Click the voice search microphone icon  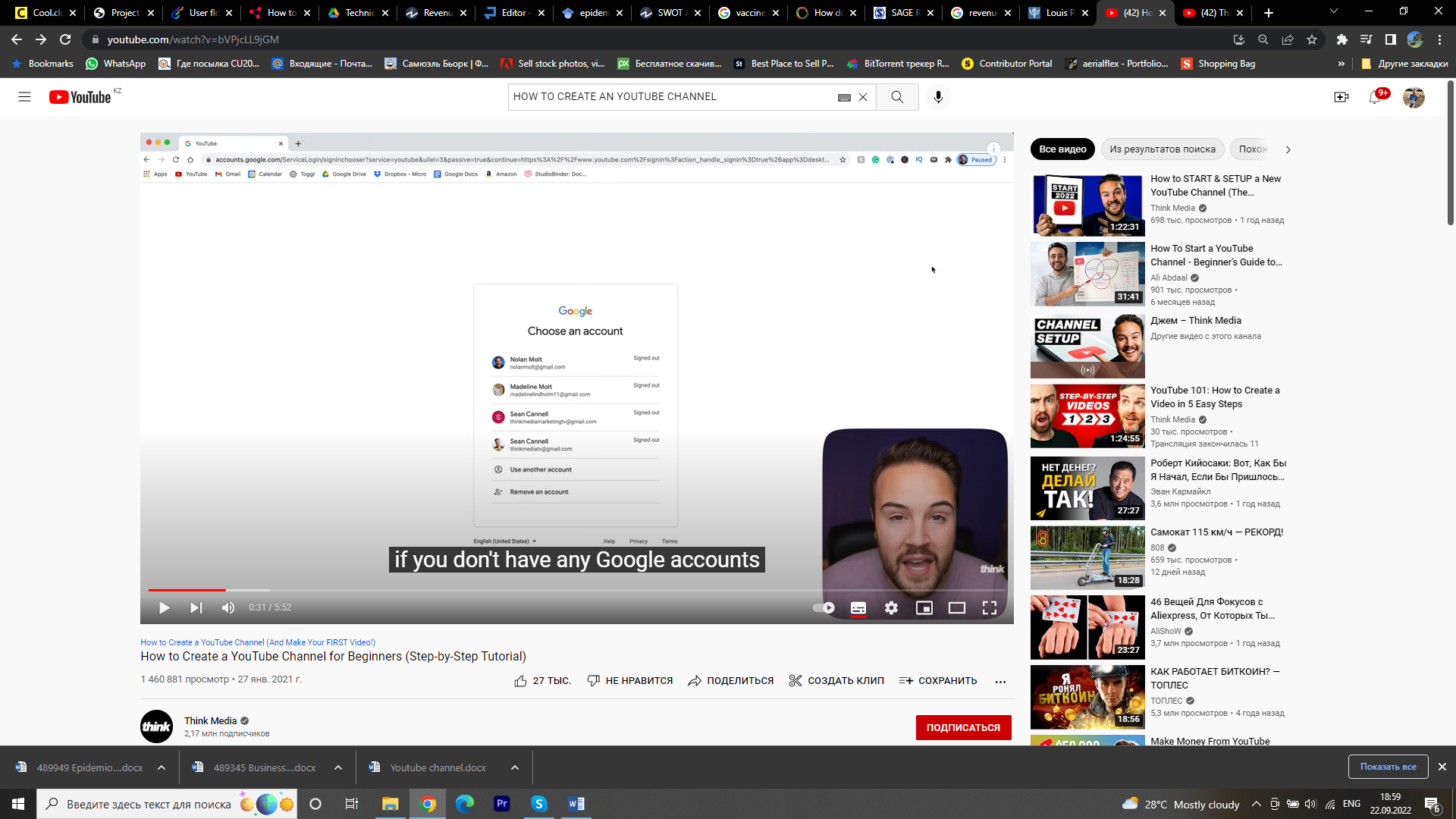(938, 96)
